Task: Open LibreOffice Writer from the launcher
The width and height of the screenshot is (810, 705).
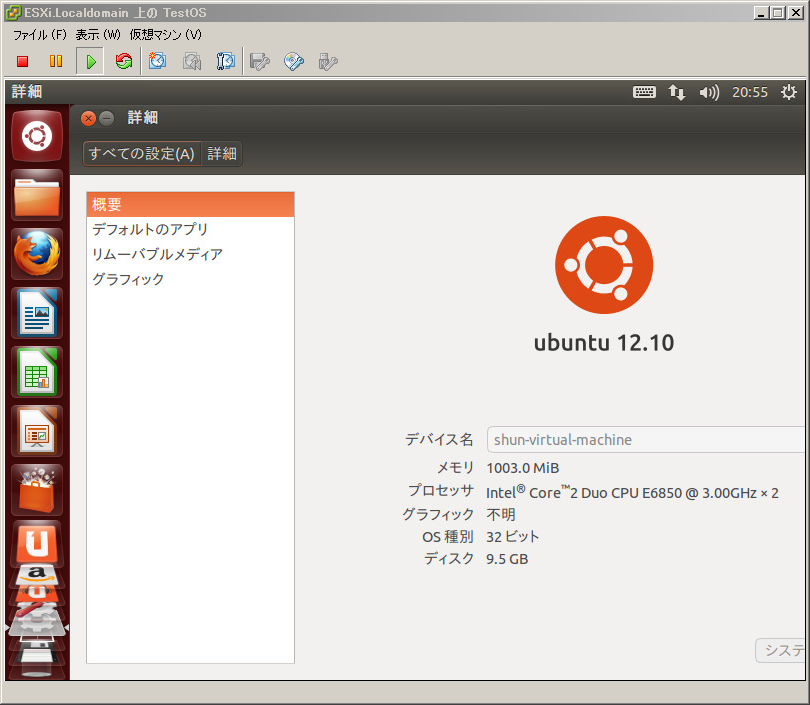Action: (37, 313)
